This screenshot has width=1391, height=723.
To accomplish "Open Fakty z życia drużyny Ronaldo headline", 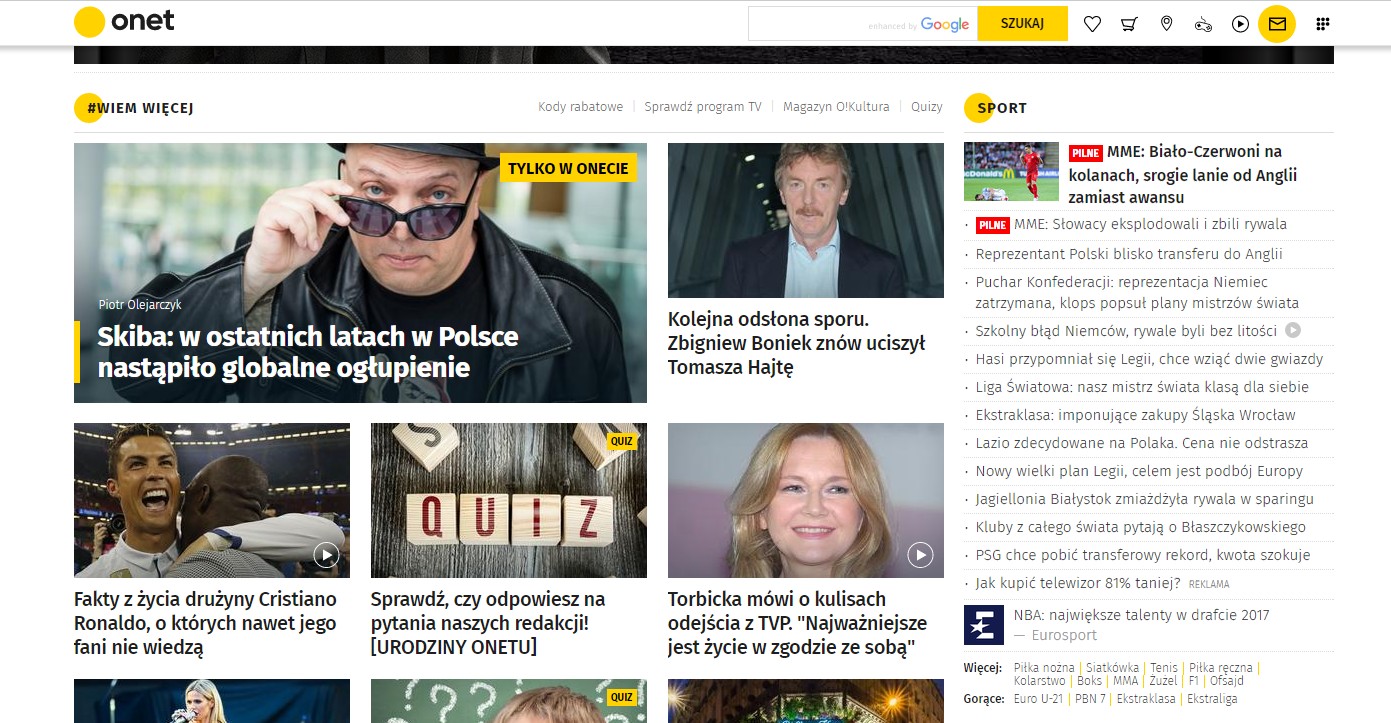I will pyautogui.click(x=205, y=623).
